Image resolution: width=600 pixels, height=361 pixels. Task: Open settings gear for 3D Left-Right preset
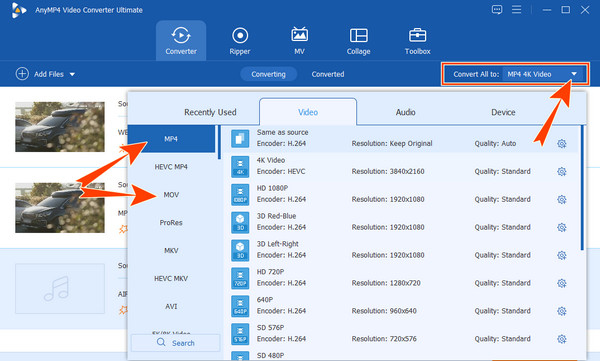point(561,255)
